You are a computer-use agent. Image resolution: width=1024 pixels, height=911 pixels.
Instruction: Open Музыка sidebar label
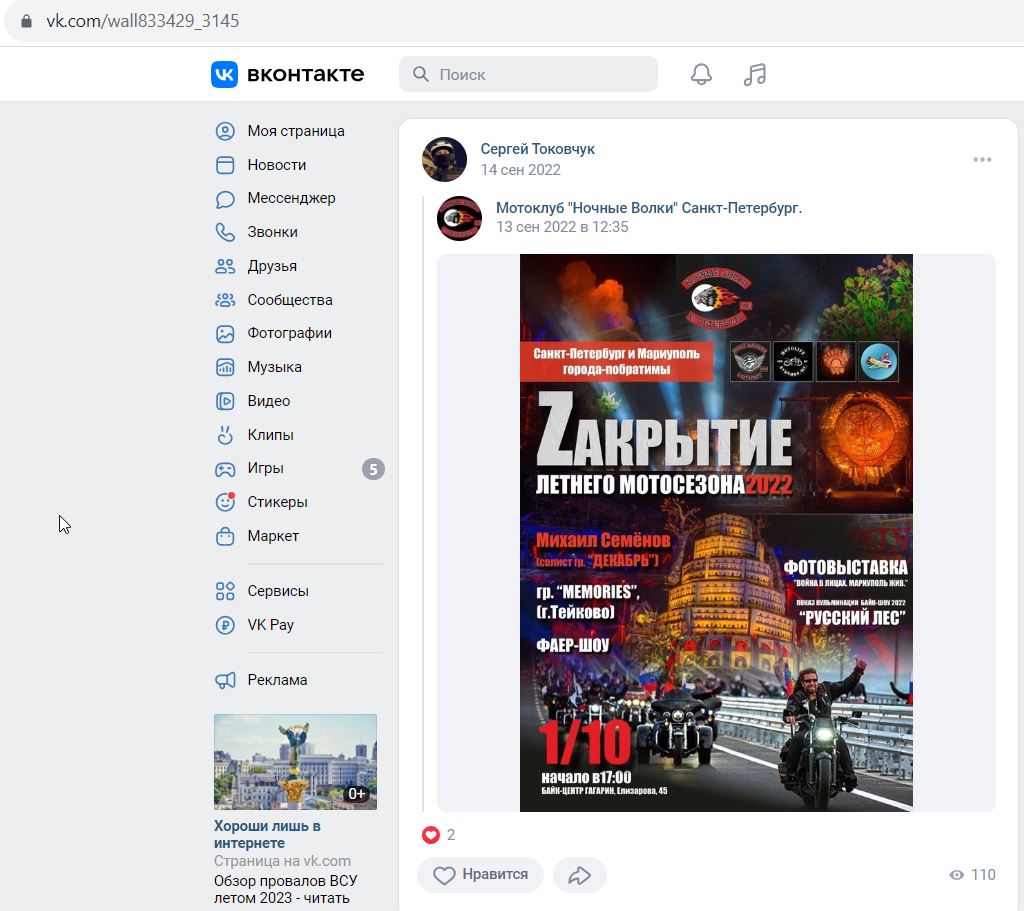274,368
